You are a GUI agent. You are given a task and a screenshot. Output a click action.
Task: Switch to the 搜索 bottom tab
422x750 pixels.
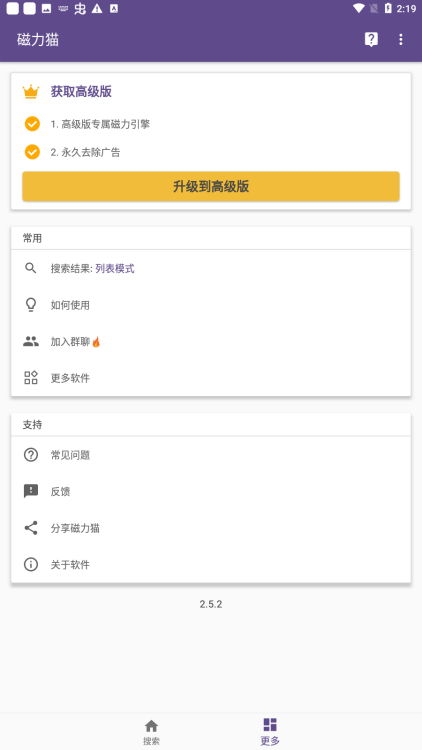(x=151, y=732)
